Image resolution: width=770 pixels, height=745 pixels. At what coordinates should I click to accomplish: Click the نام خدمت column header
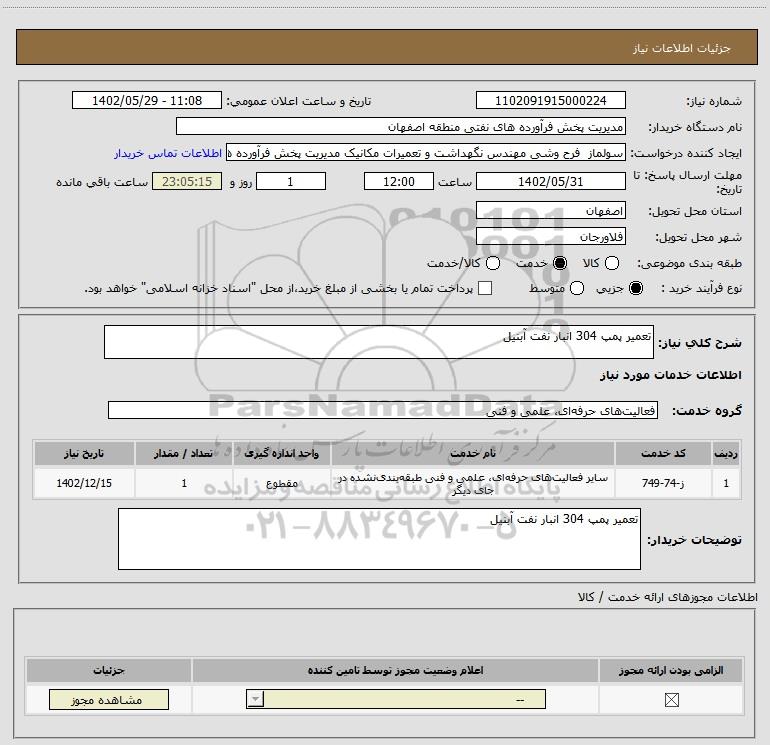pyautogui.click(x=473, y=453)
